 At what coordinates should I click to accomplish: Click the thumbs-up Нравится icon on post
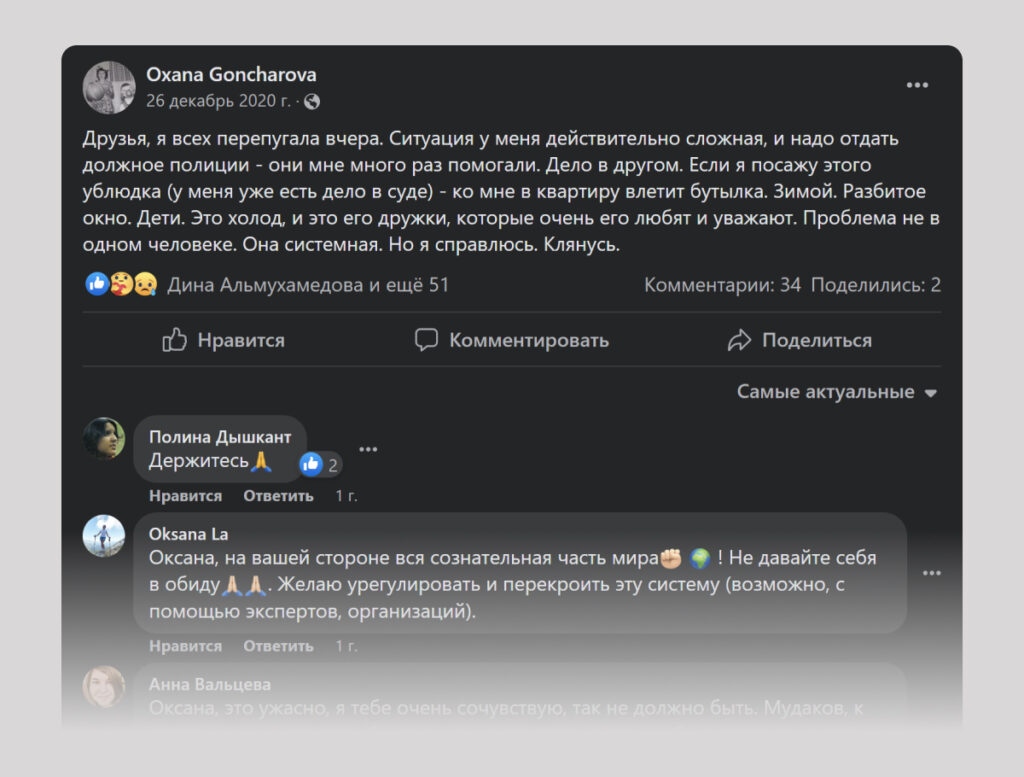(174, 340)
